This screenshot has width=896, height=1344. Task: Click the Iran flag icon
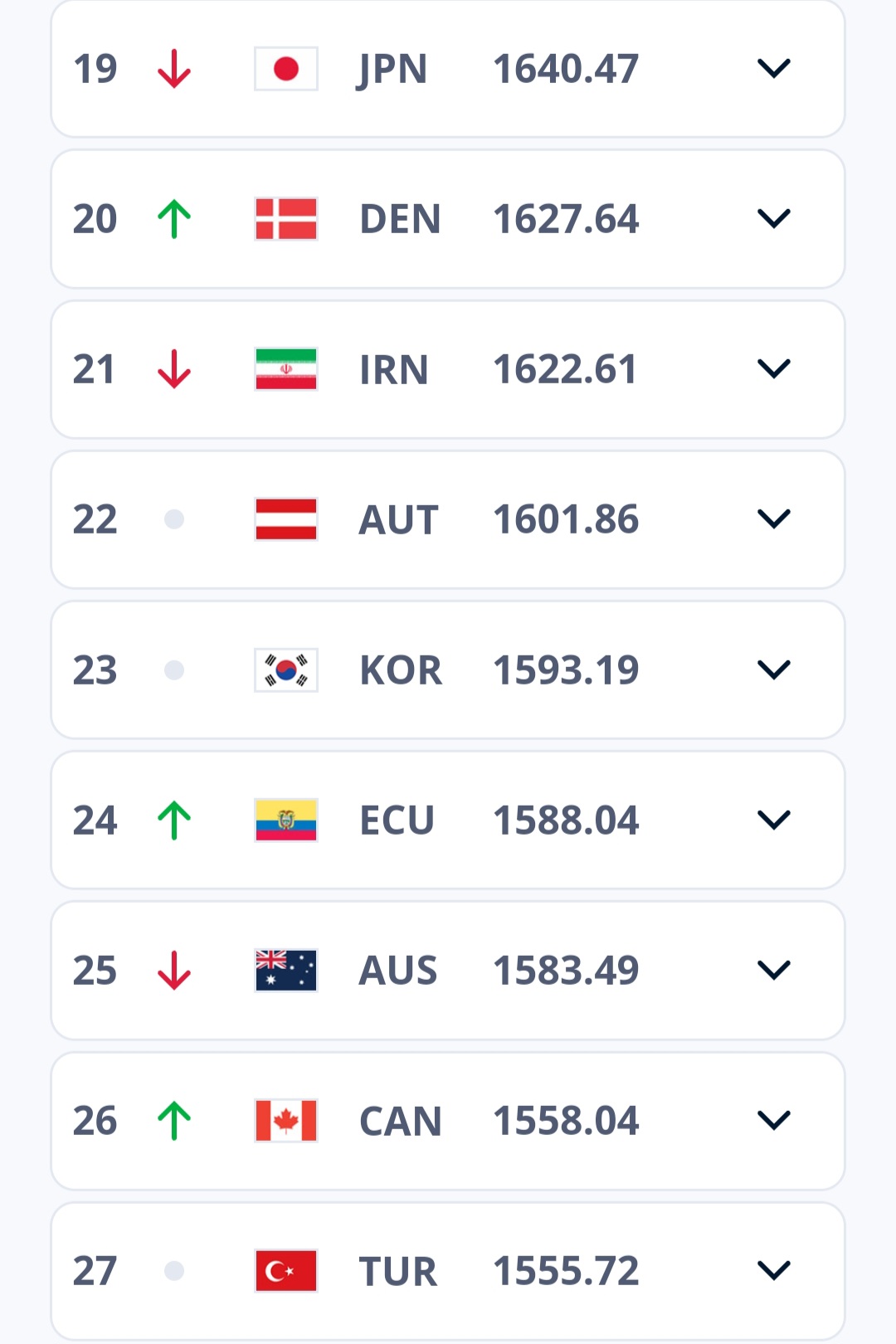286,369
